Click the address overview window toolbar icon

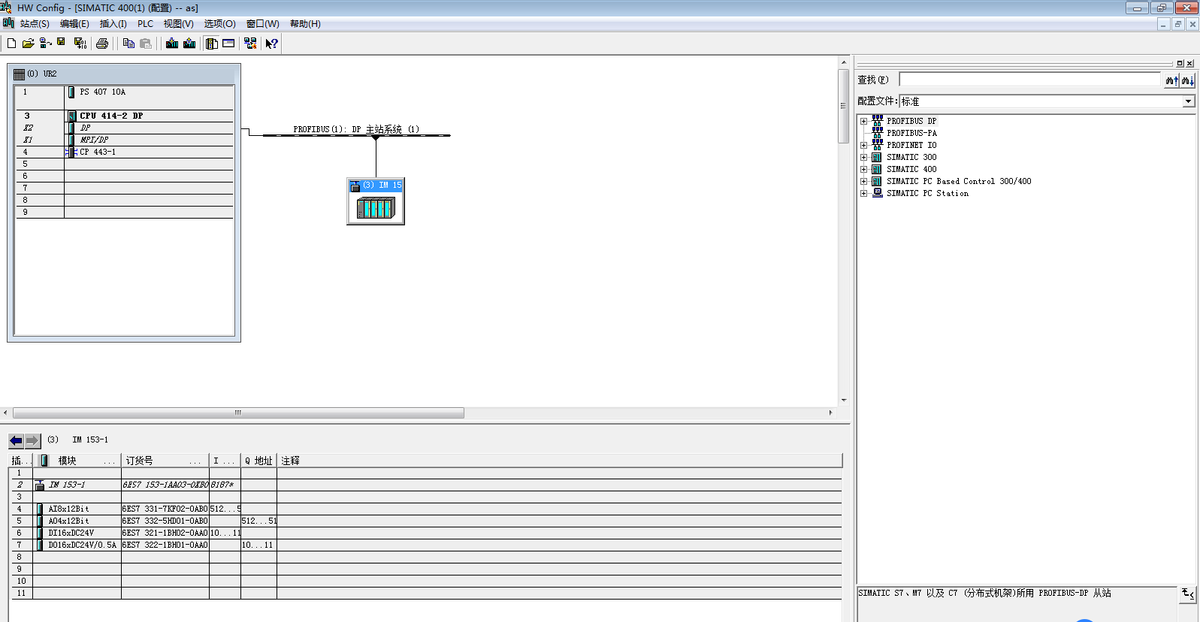tap(228, 43)
